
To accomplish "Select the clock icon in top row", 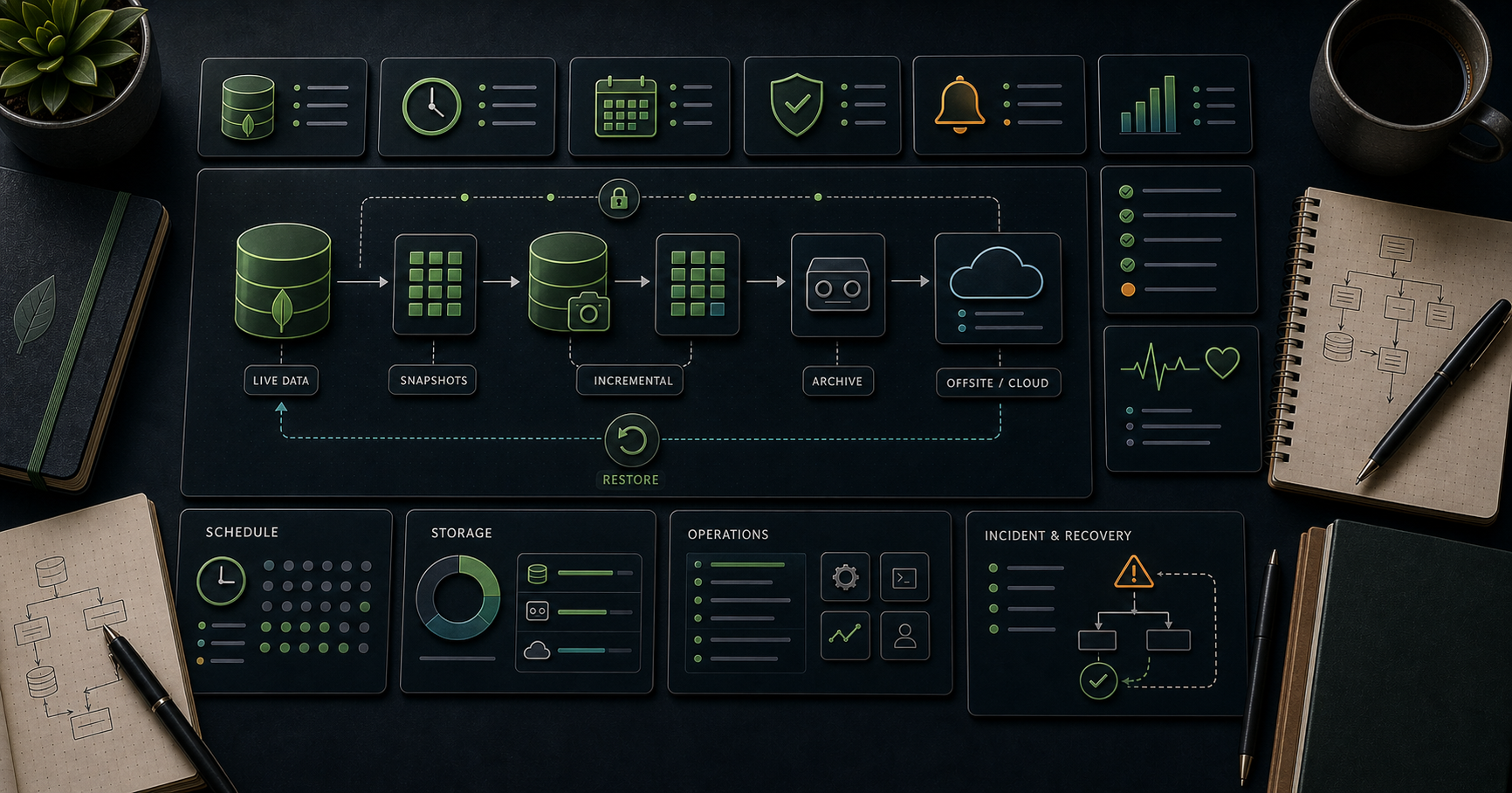I will click(431, 107).
